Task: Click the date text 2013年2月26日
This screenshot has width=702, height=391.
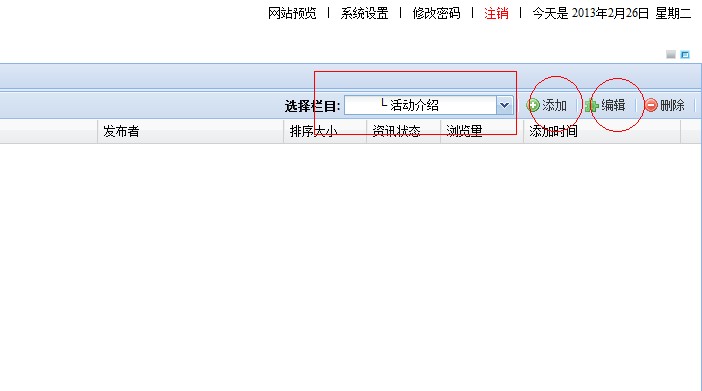Action: click(x=610, y=13)
